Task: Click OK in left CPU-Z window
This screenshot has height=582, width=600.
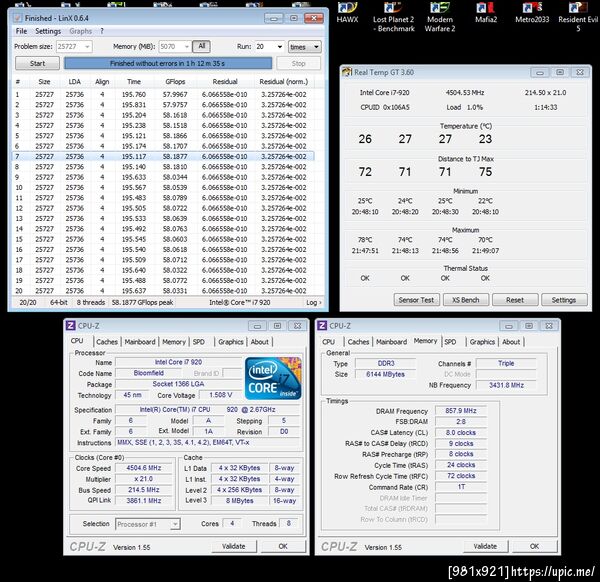Action: (x=283, y=546)
